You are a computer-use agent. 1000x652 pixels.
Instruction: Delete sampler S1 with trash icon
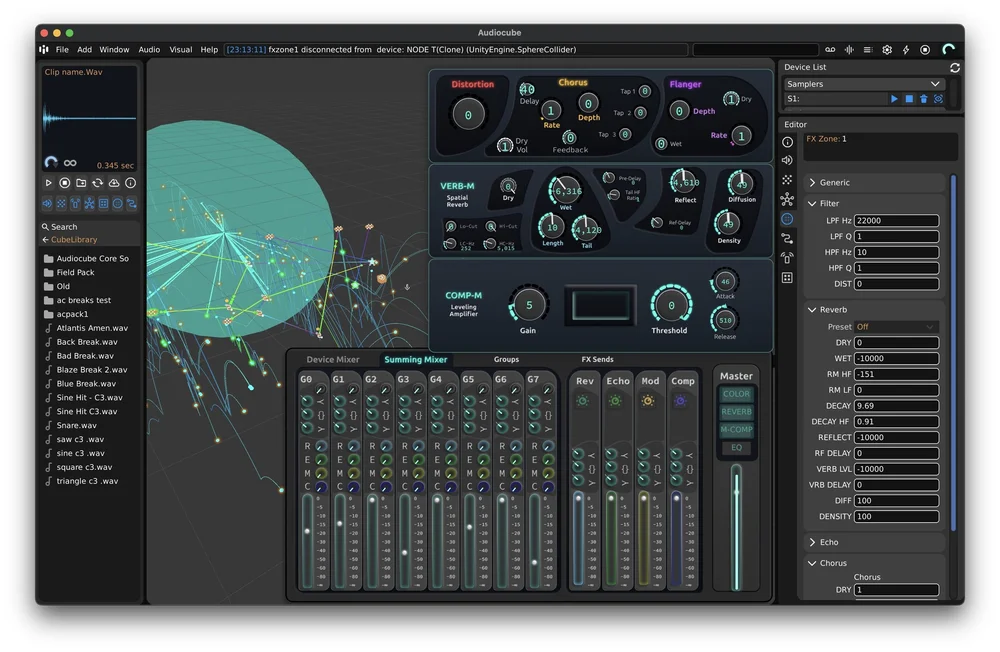923,99
